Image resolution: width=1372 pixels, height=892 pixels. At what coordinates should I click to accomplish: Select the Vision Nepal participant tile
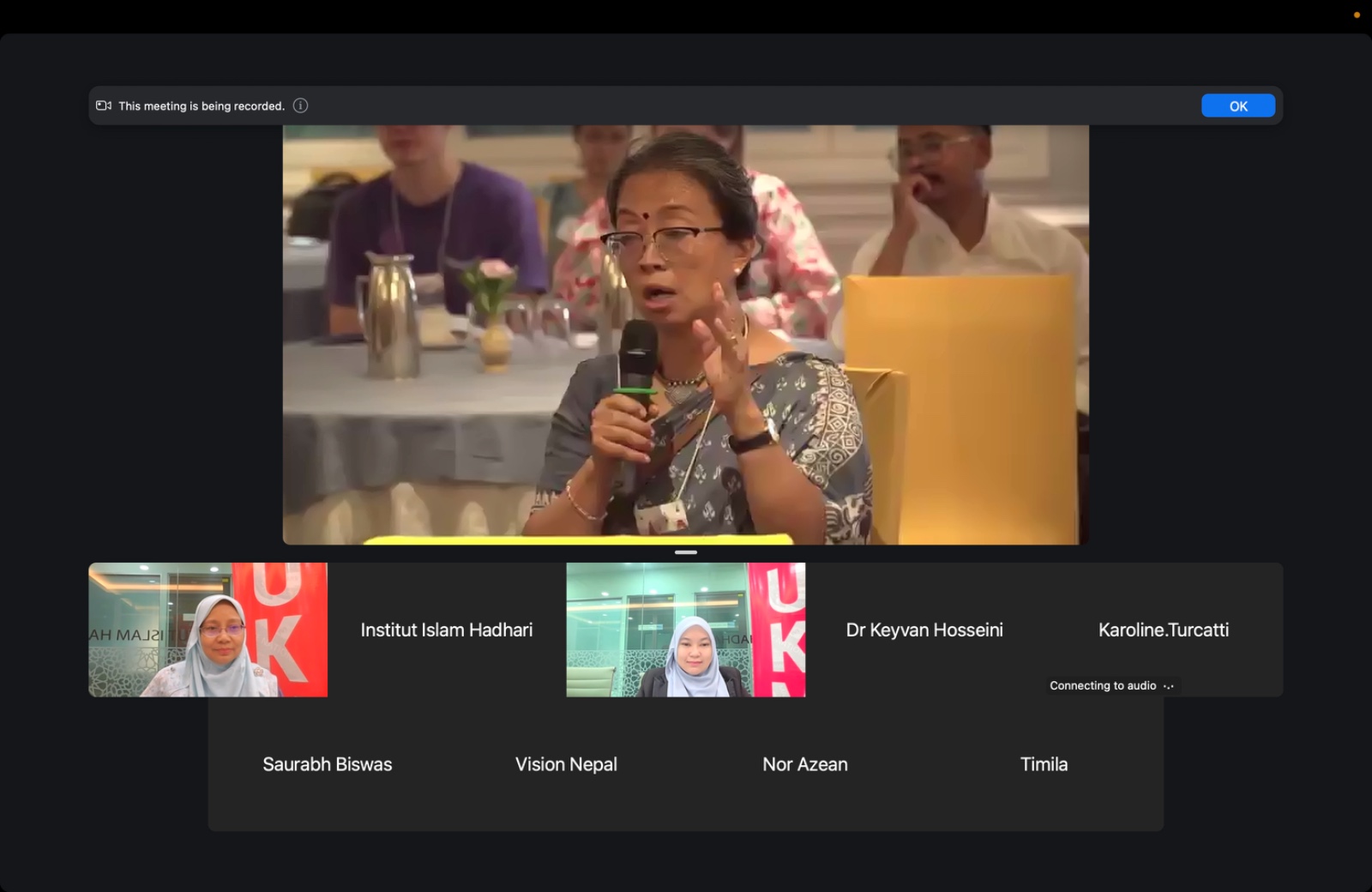click(x=566, y=764)
